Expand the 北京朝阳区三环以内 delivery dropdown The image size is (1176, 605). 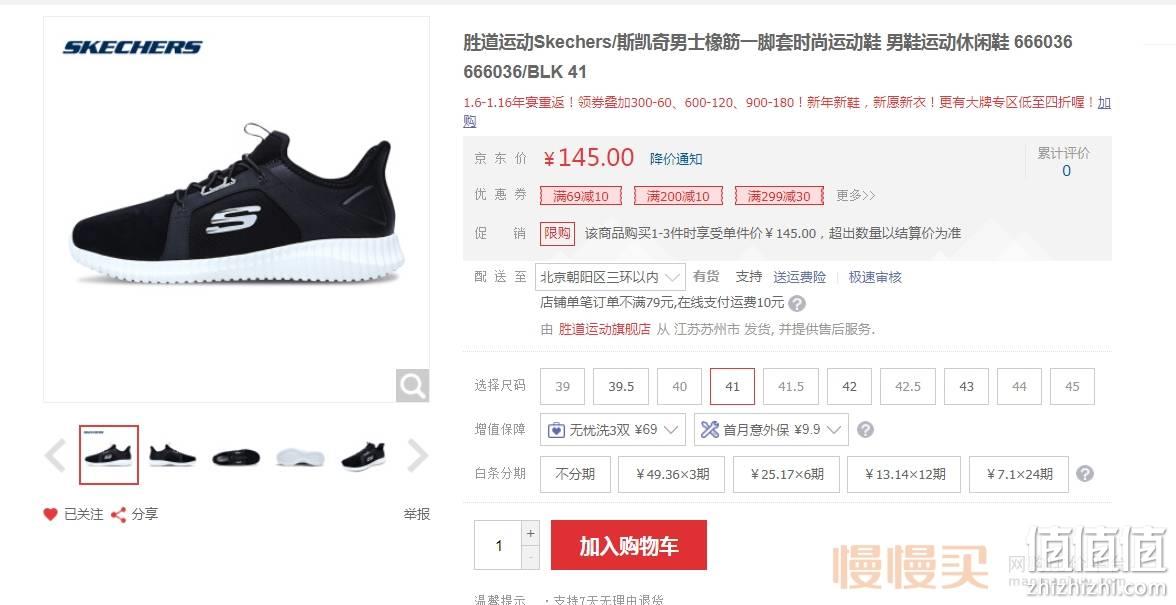coord(610,277)
